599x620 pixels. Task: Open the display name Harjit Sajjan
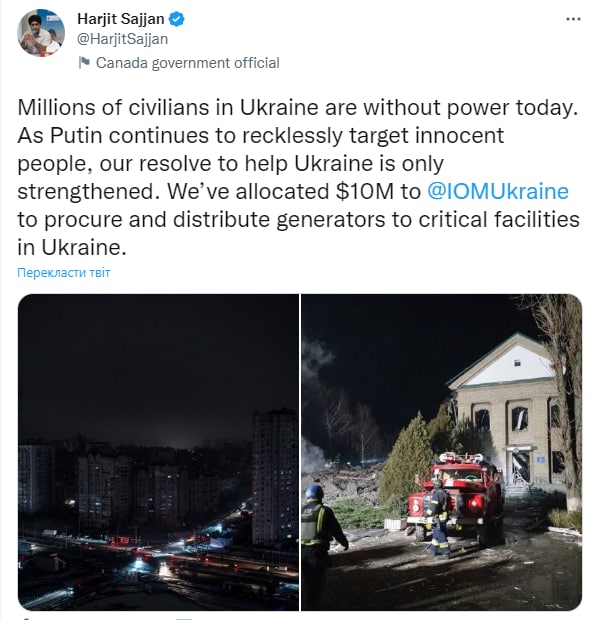click(x=121, y=19)
